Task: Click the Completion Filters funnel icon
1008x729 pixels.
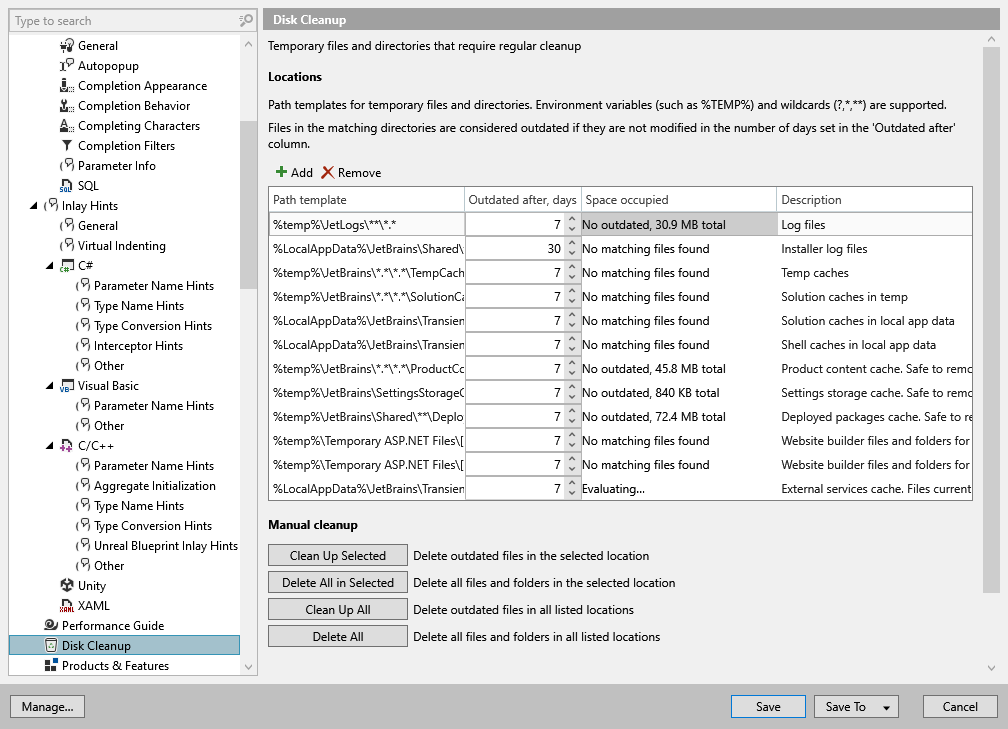Action: [67, 146]
